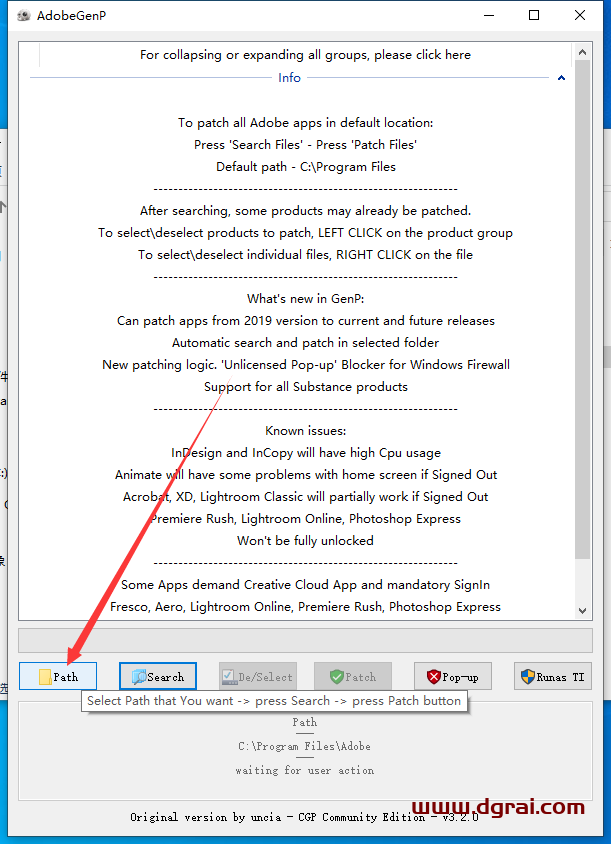Open the Pop-up blocker button
This screenshot has width=611, height=844.
coord(453,676)
